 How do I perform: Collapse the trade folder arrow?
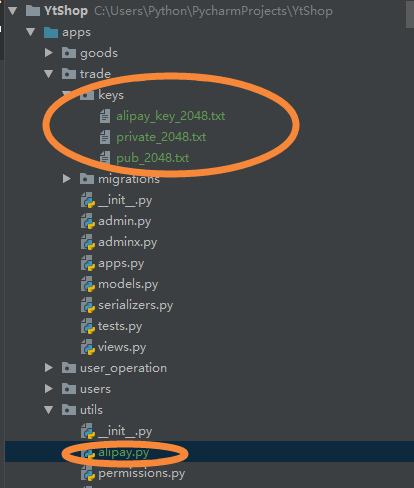tap(49, 74)
